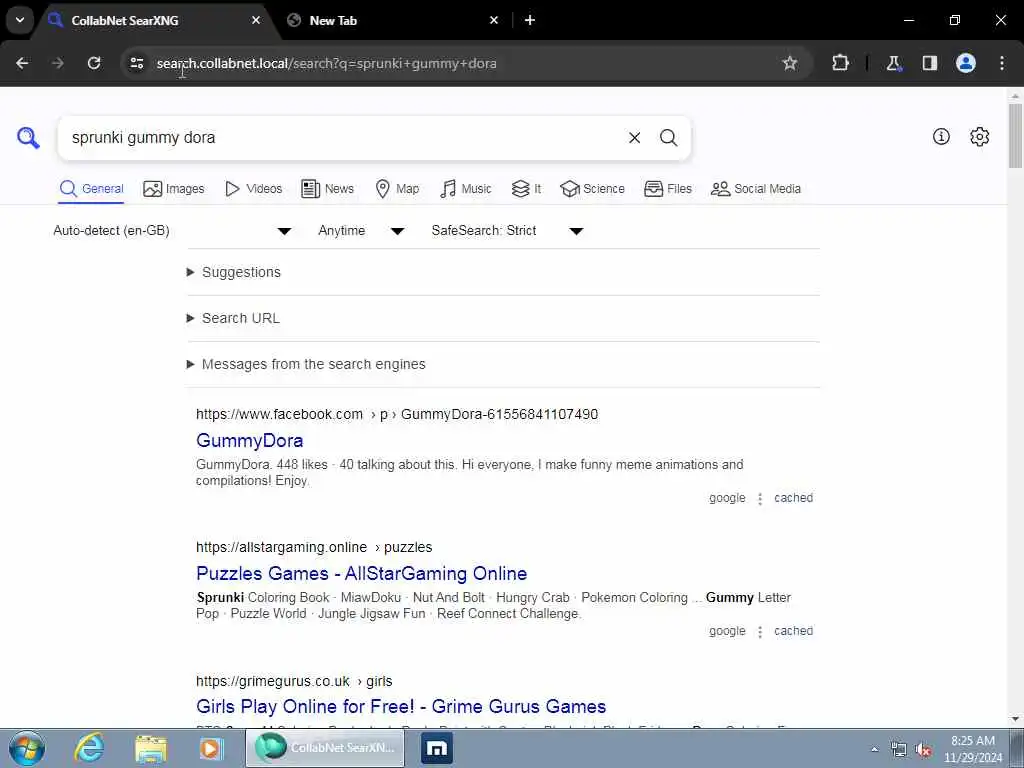
Task: Switch to the Music category
Action: [465, 189]
